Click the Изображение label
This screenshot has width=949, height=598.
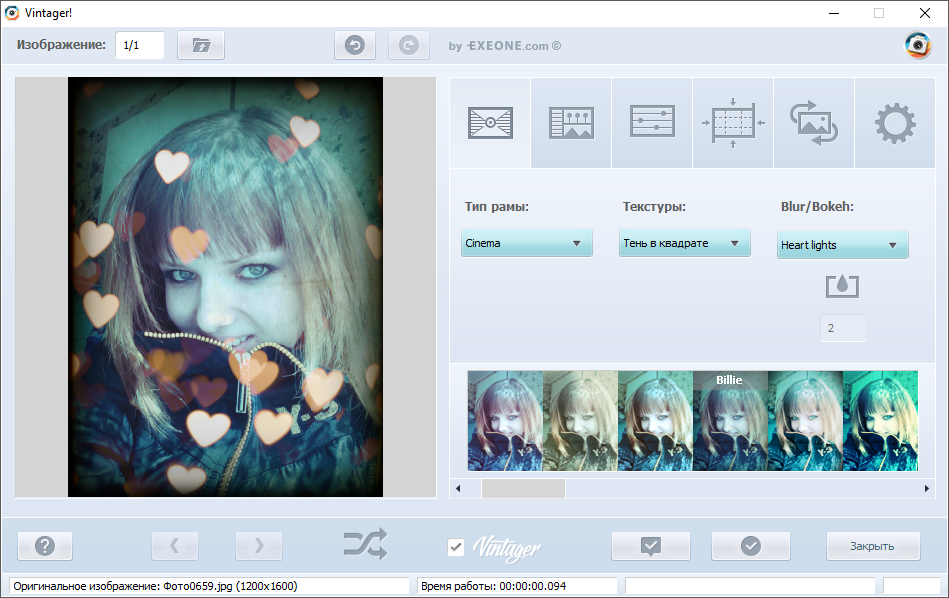(61, 45)
